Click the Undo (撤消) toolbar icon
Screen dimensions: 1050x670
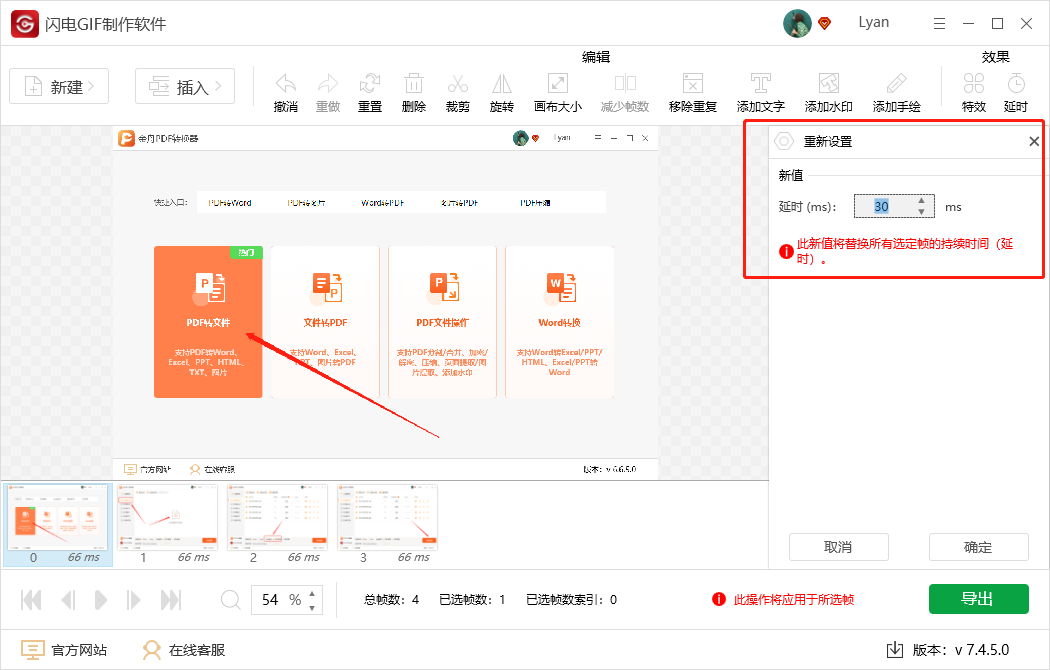(x=286, y=84)
